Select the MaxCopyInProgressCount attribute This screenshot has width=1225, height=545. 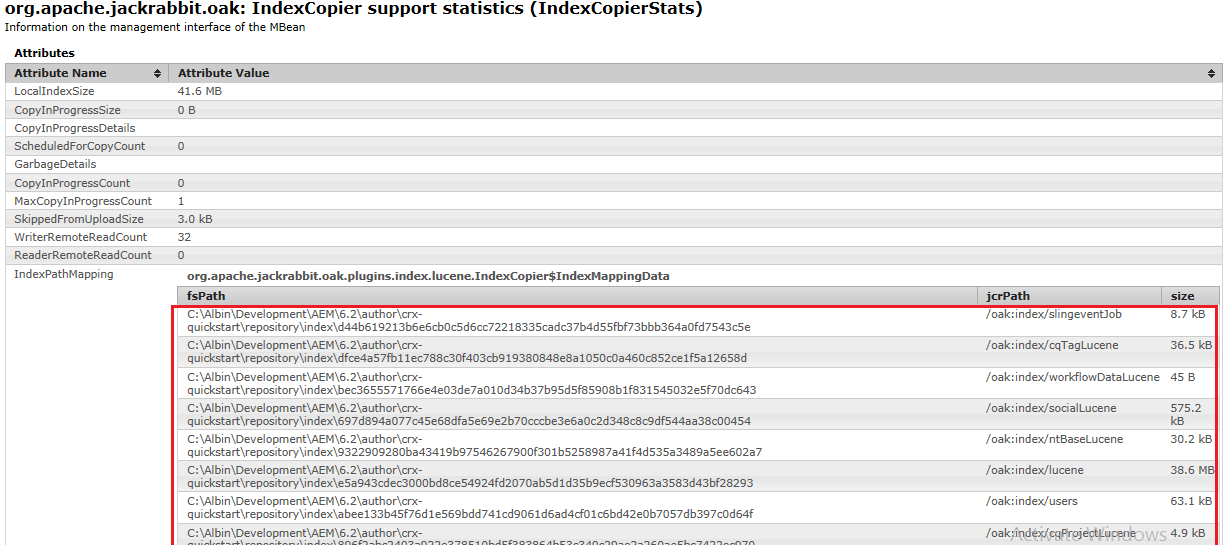(x=83, y=201)
